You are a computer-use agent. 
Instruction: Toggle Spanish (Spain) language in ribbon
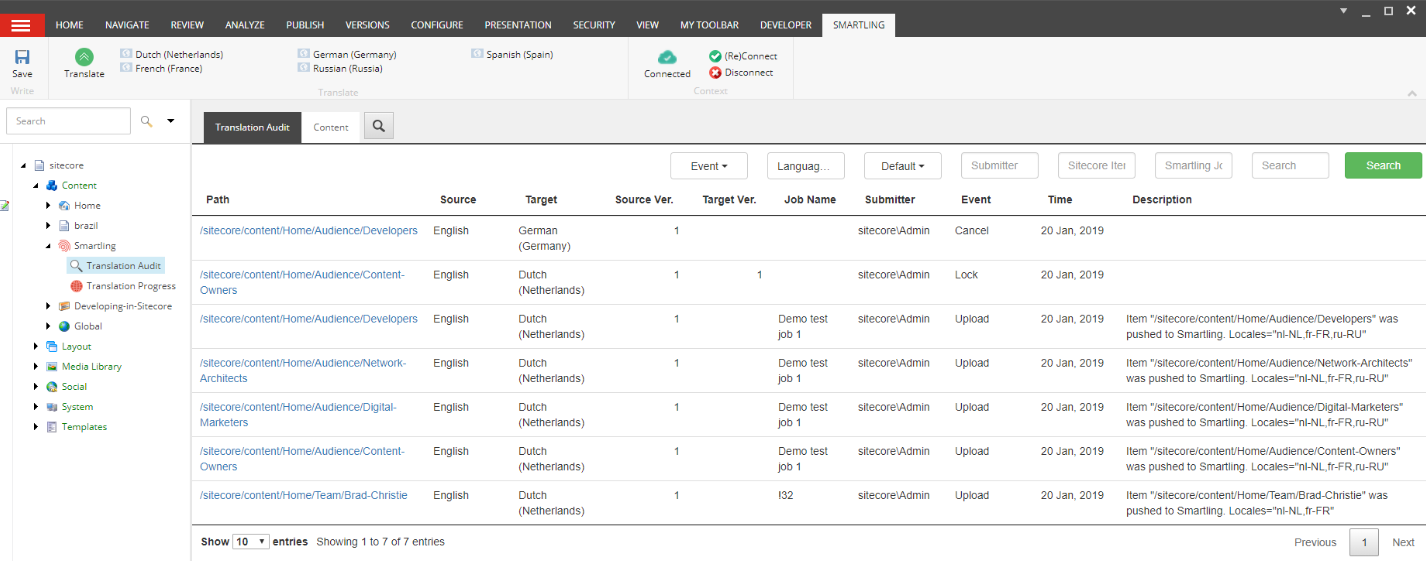pos(512,54)
